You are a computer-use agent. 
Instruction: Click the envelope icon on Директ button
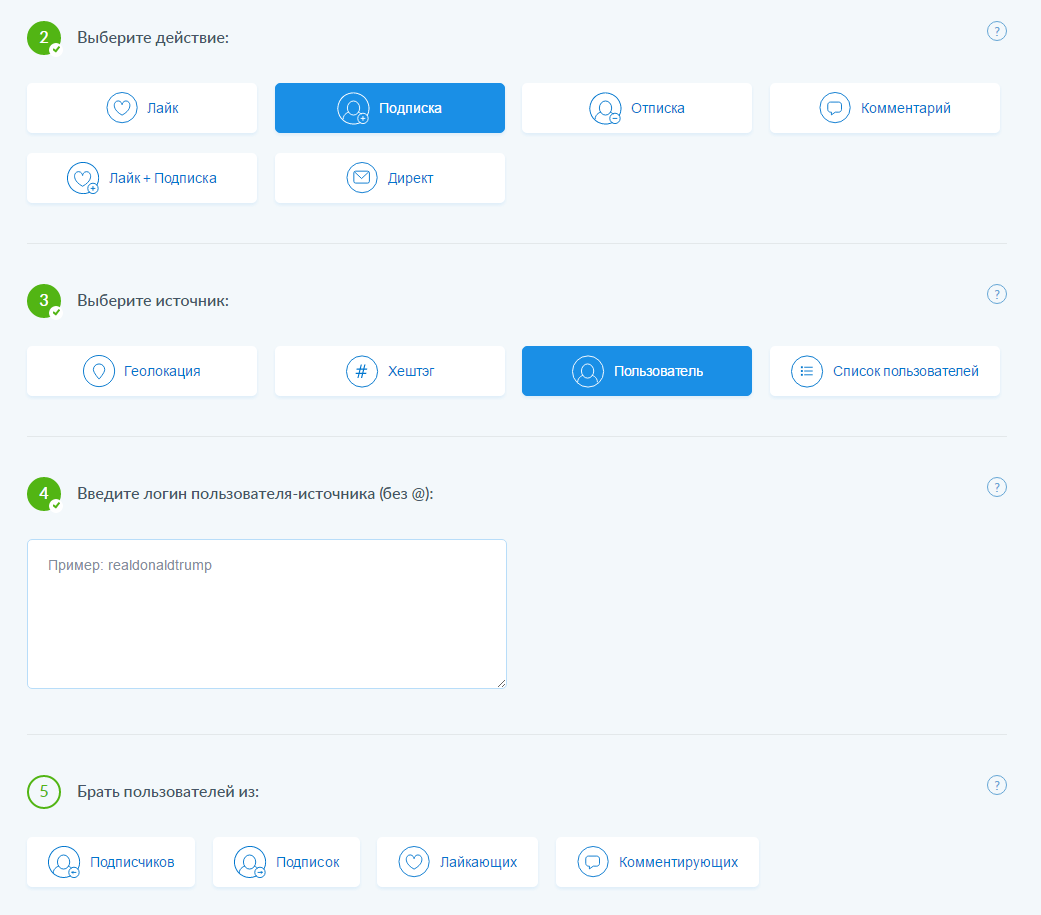361,177
